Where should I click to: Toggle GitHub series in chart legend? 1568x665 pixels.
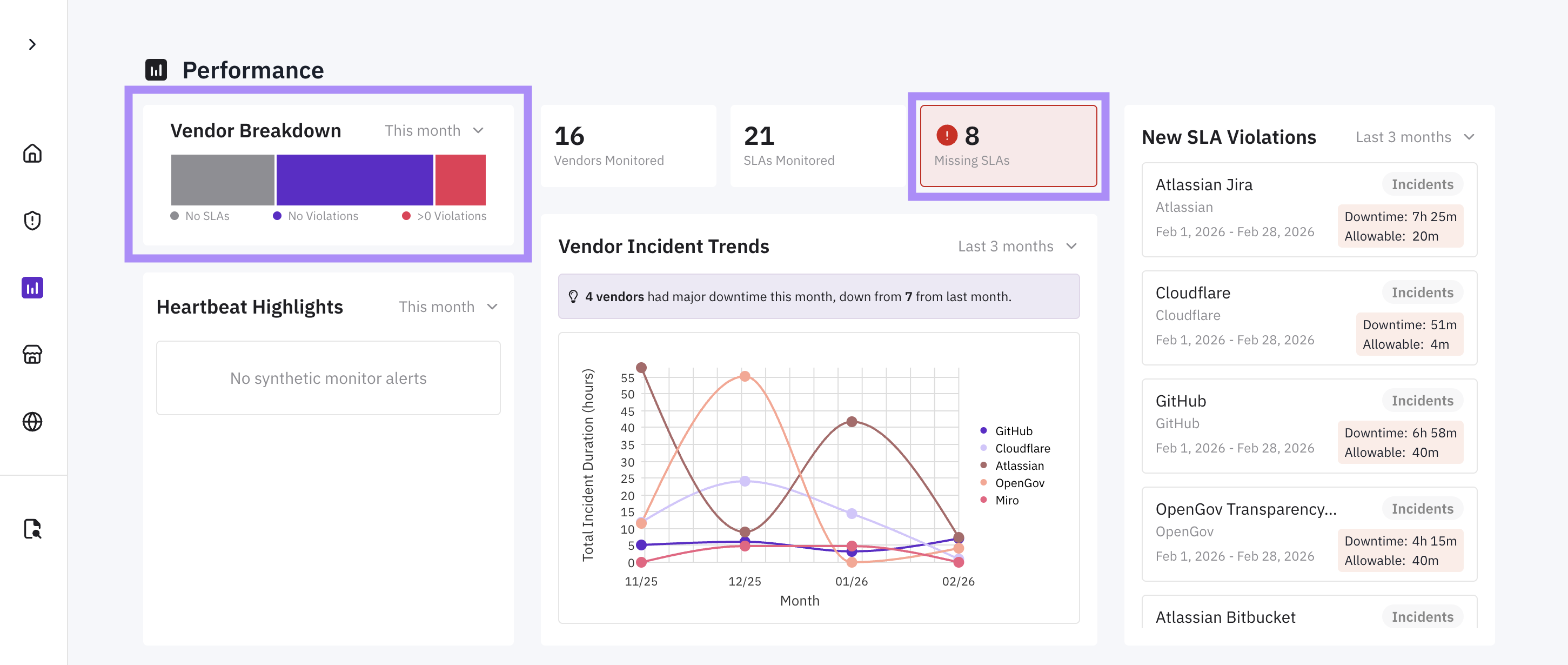tap(1014, 431)
